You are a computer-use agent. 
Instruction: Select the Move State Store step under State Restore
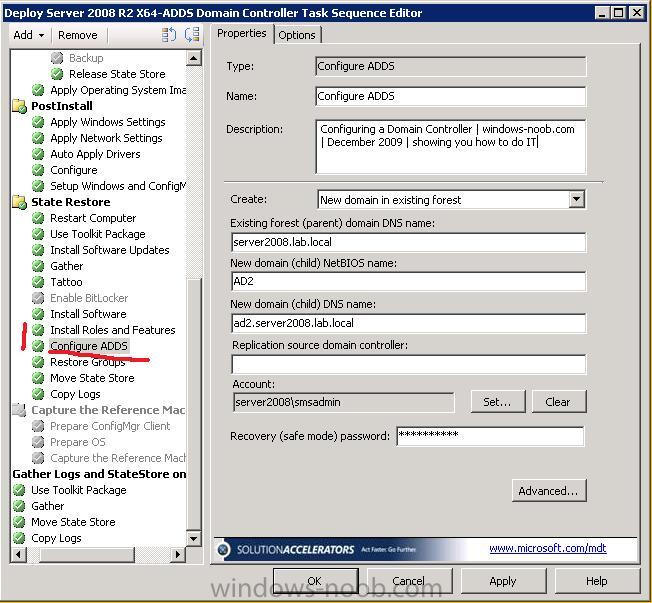coord(92,378)
